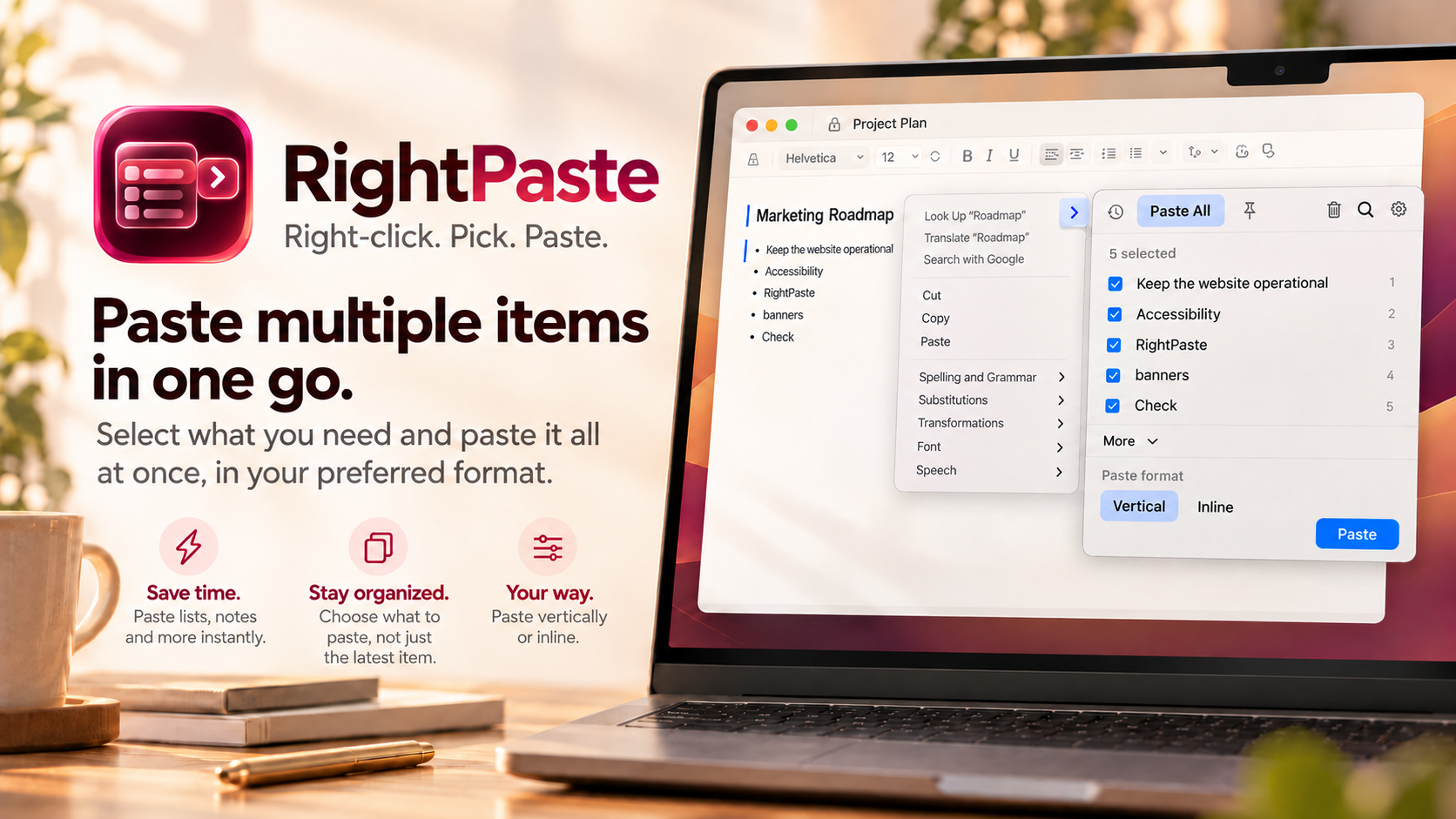This screenshot has height=819, width=1456.
Task: Uncheck the RightPaste clipboard item
Action: pos(1114,345)
